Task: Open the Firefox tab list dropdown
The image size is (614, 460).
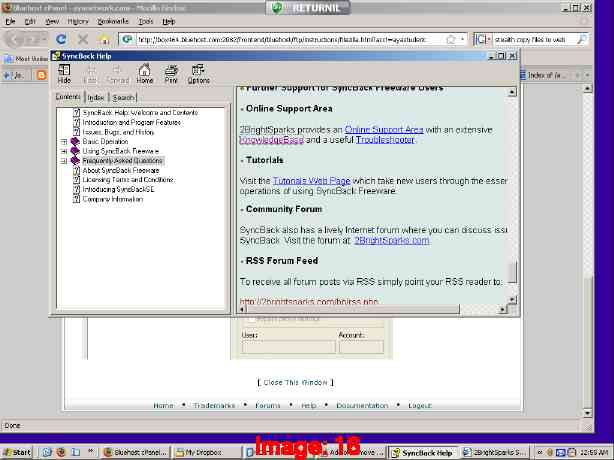Action: pyautogui.click(x=587, y=75)
